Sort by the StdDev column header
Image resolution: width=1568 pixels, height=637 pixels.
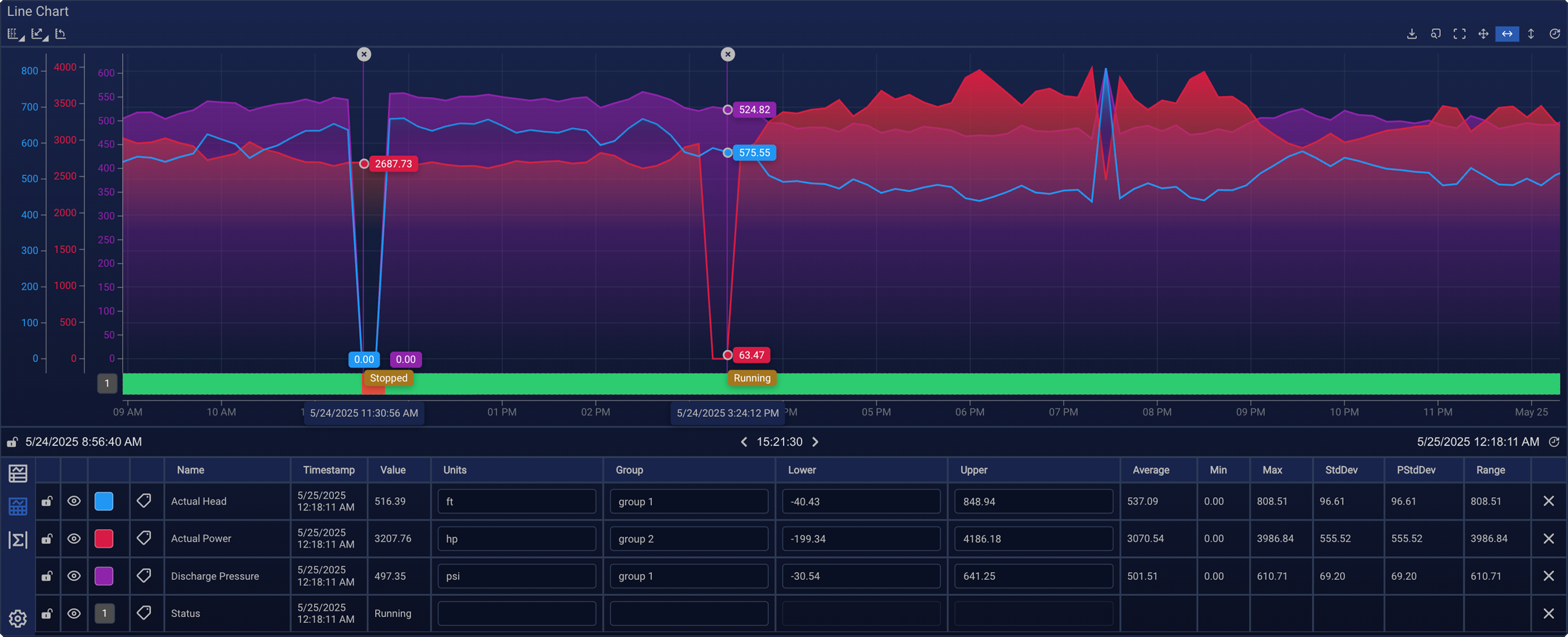pyautogui.click(x=1341, y=470)
